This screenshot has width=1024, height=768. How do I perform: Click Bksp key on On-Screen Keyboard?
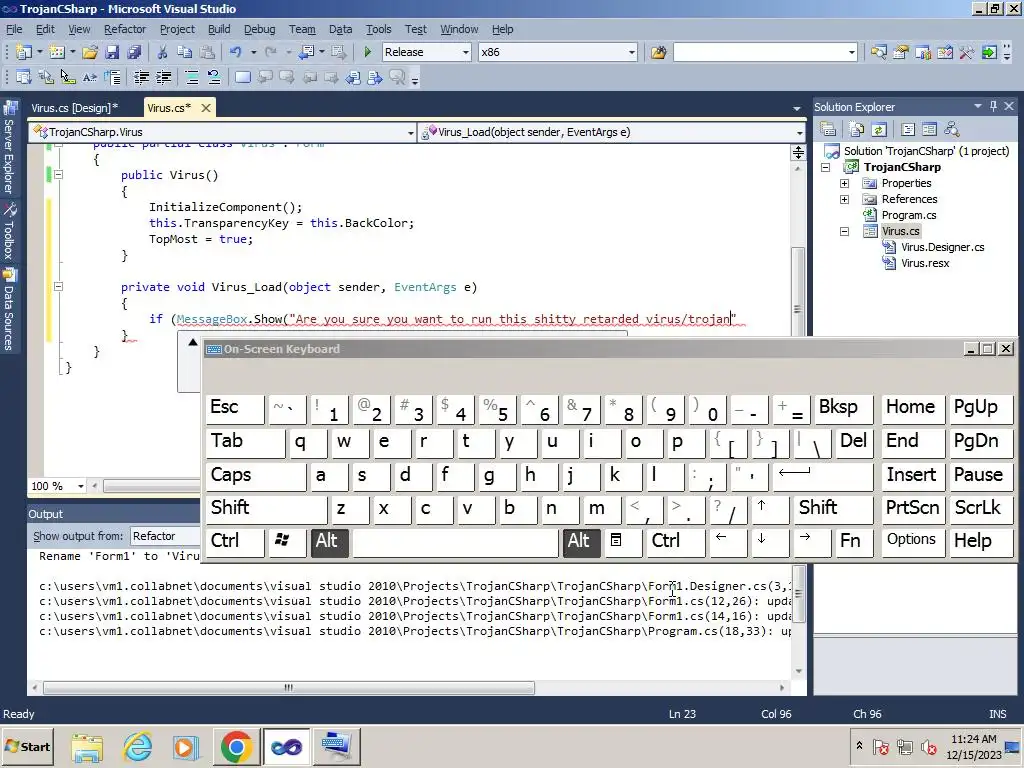point(842,409)
